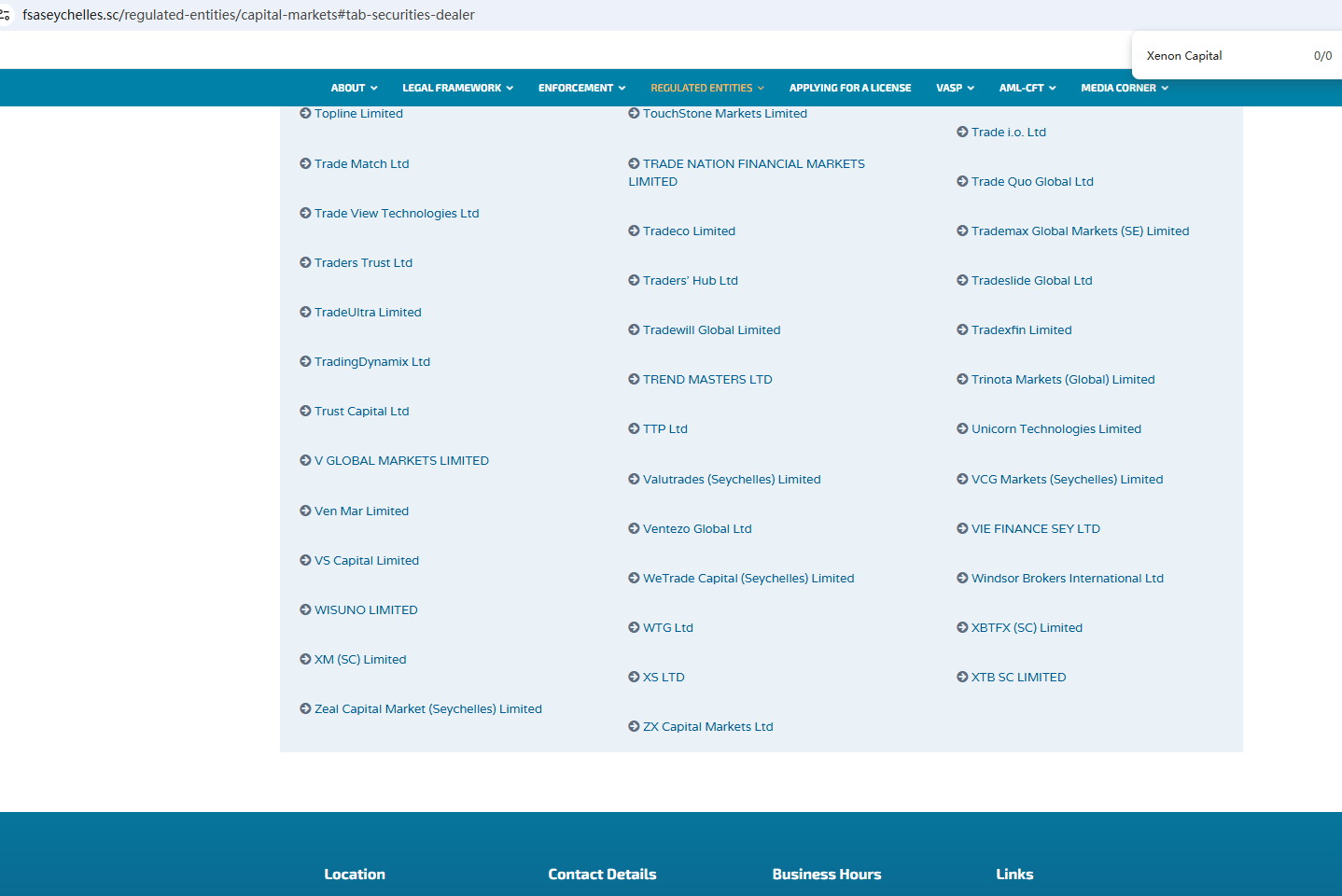Viewport: 1342px width, 896px height.
Task: Click site info icon in address bar
Action: pos(6,15)
